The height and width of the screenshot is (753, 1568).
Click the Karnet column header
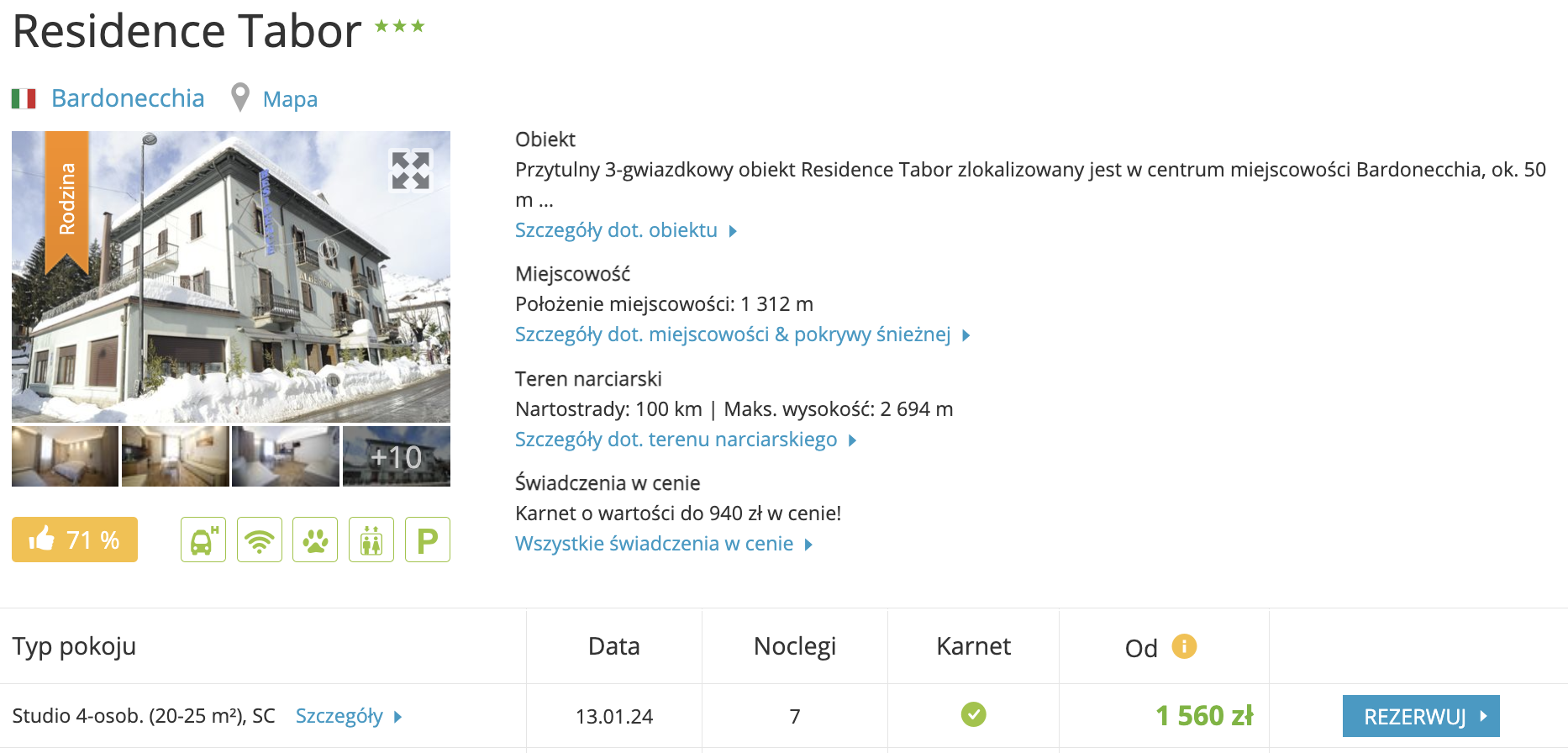tap(973, 646)
